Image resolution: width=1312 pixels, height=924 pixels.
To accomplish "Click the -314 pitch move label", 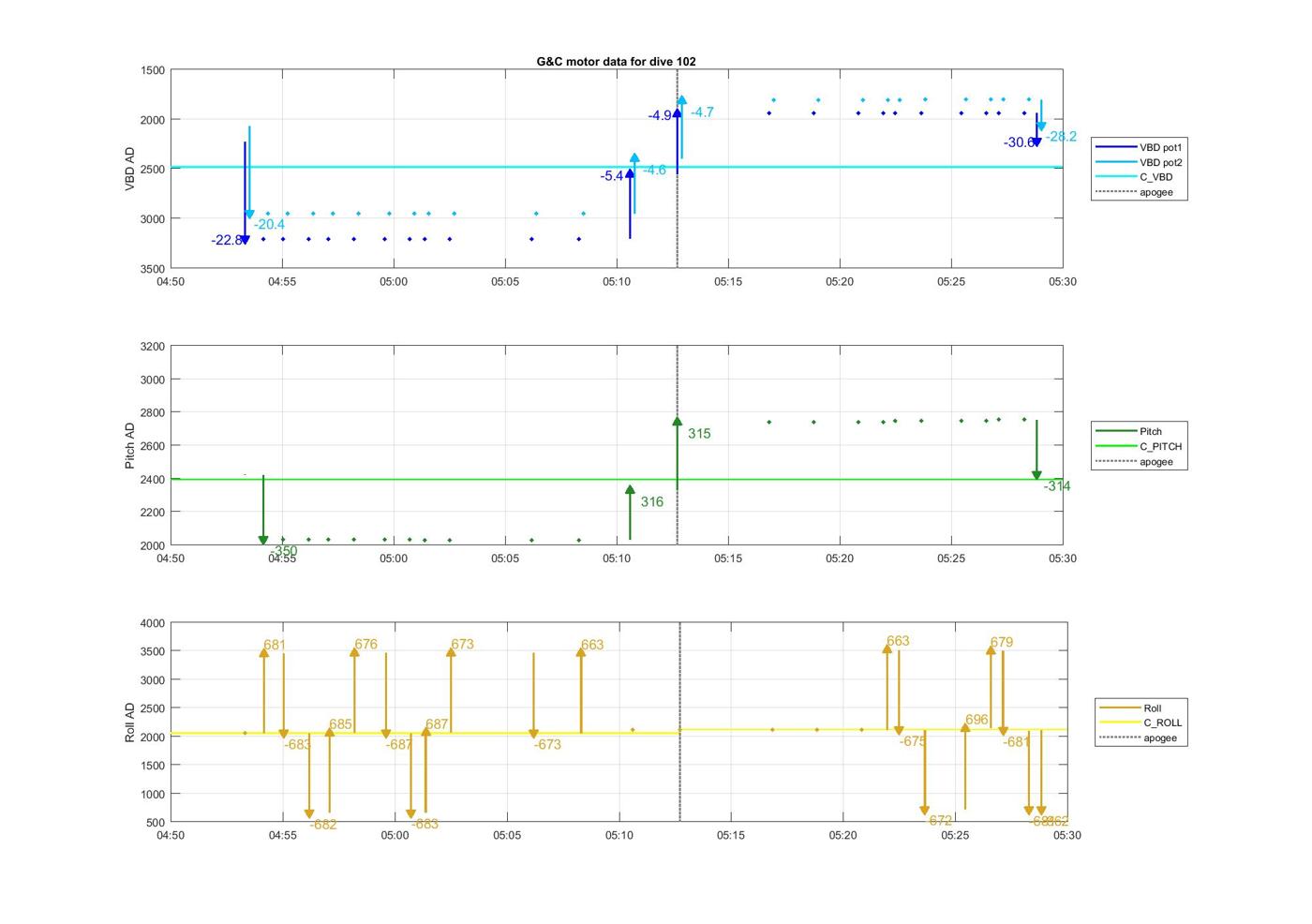I will tap(1057, 486).
